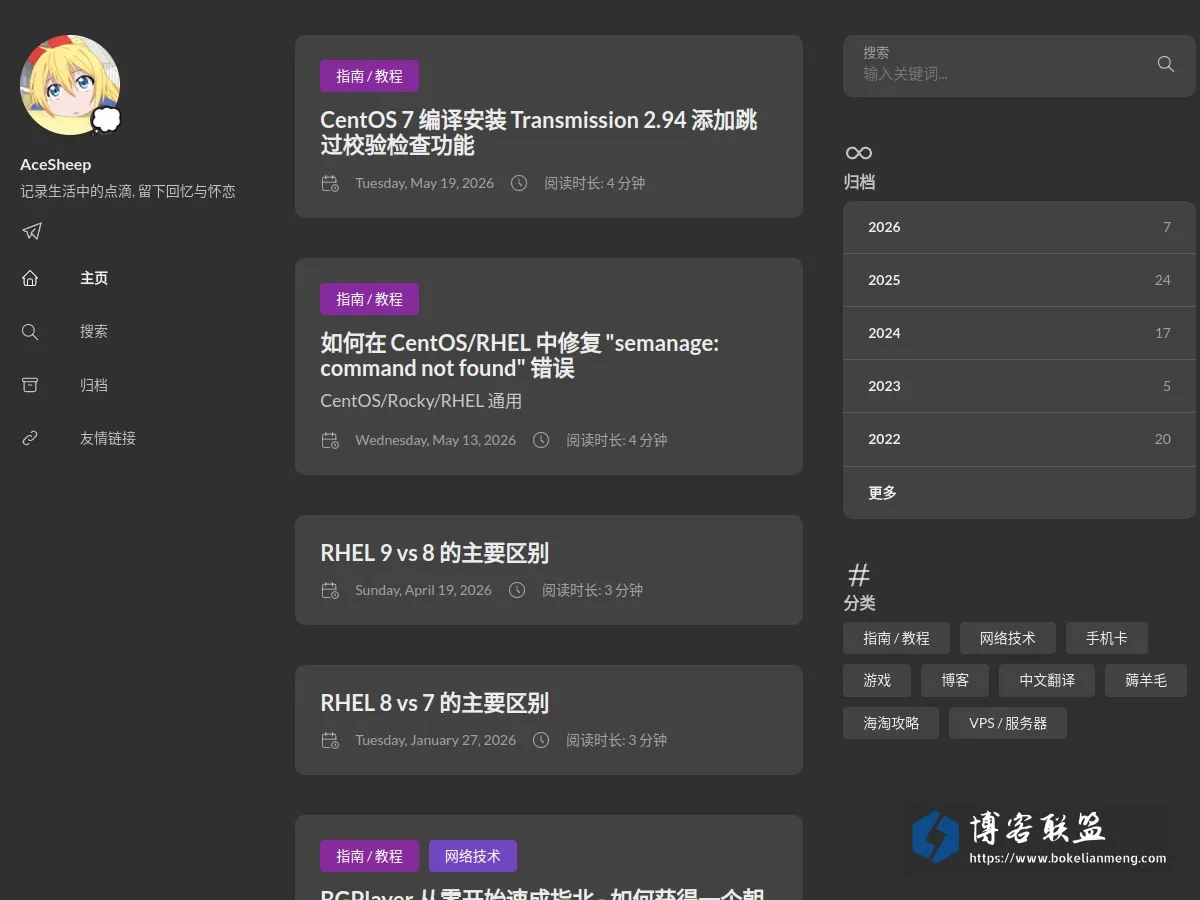Select the 手机卡 category
Viewport: 1200px width, 900px height.
(x=1106, y=638)
